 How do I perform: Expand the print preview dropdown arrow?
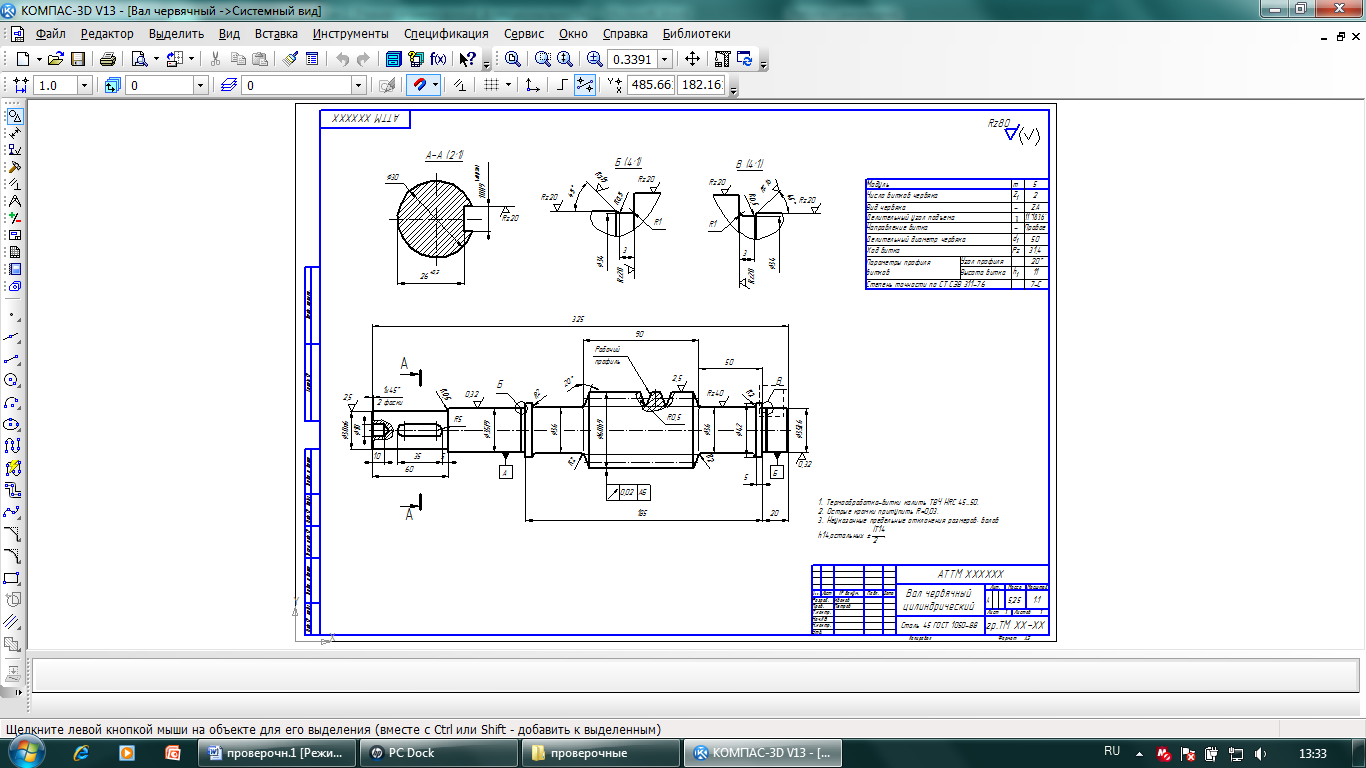click(x=155, y=59)
